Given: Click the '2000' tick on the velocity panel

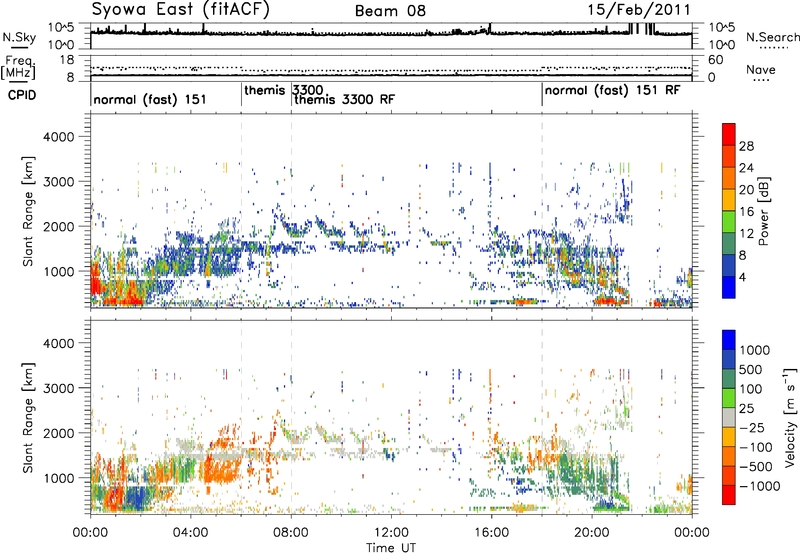Looking at the screenshot, I should click(x=58, y=433).
